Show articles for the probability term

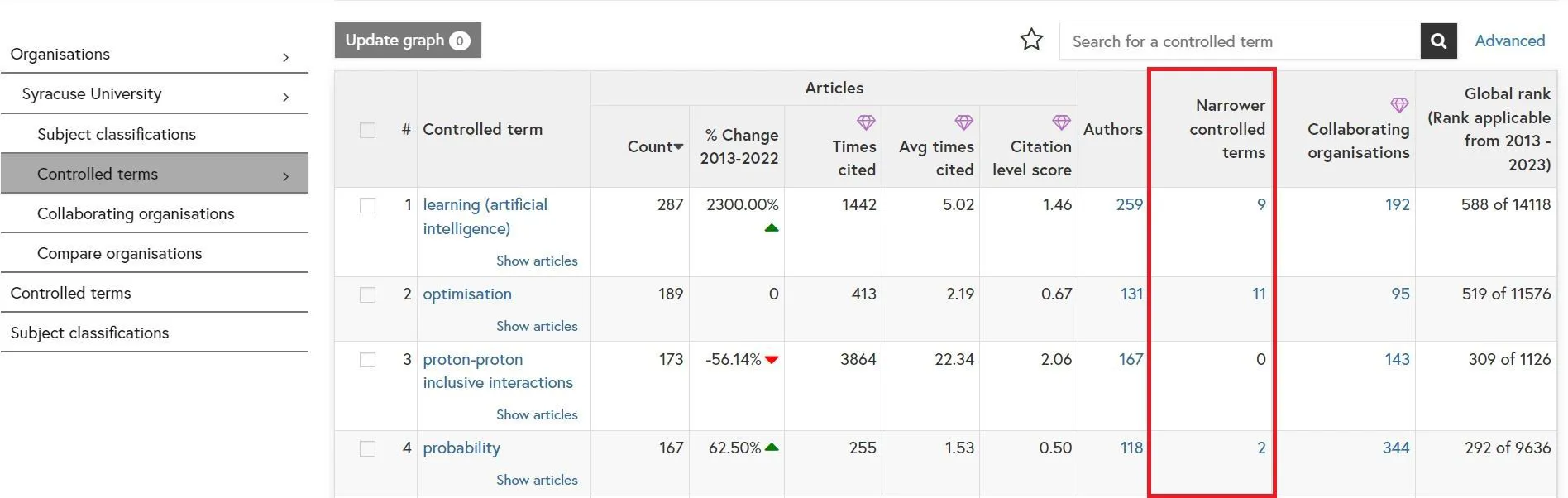537,480
